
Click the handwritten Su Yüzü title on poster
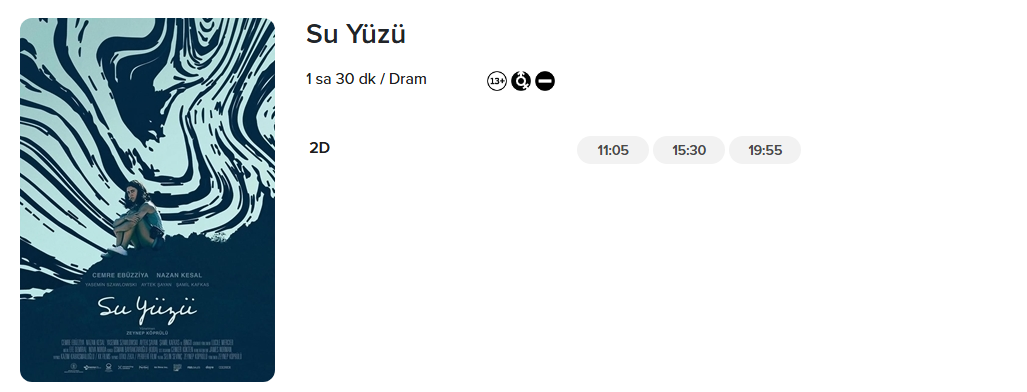click(147, 308)
